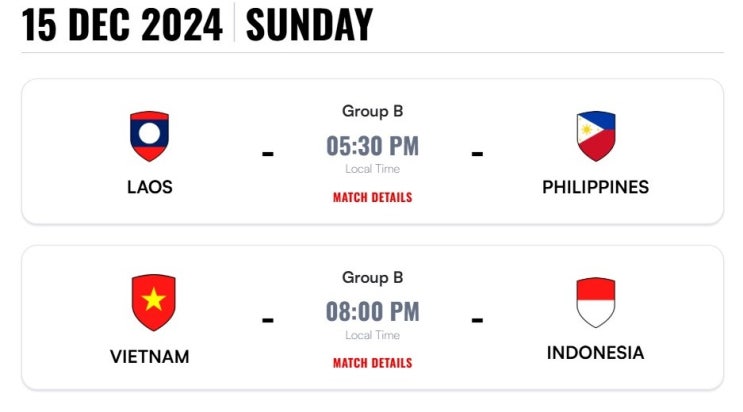Click the Vietnam flag shield icon
743x412 pixels.
pos(154,302)
